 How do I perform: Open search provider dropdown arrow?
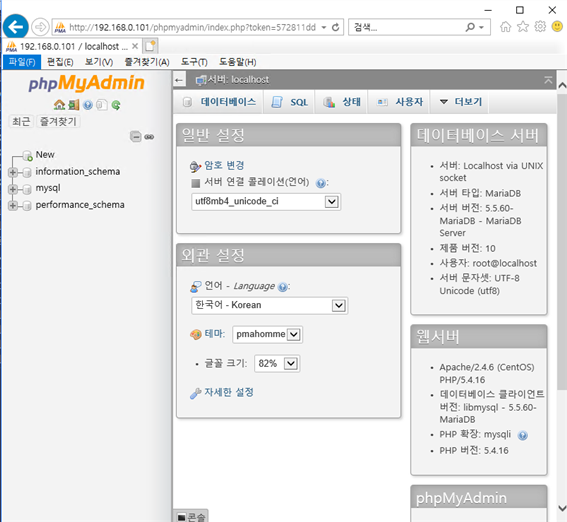click(481, 27)
